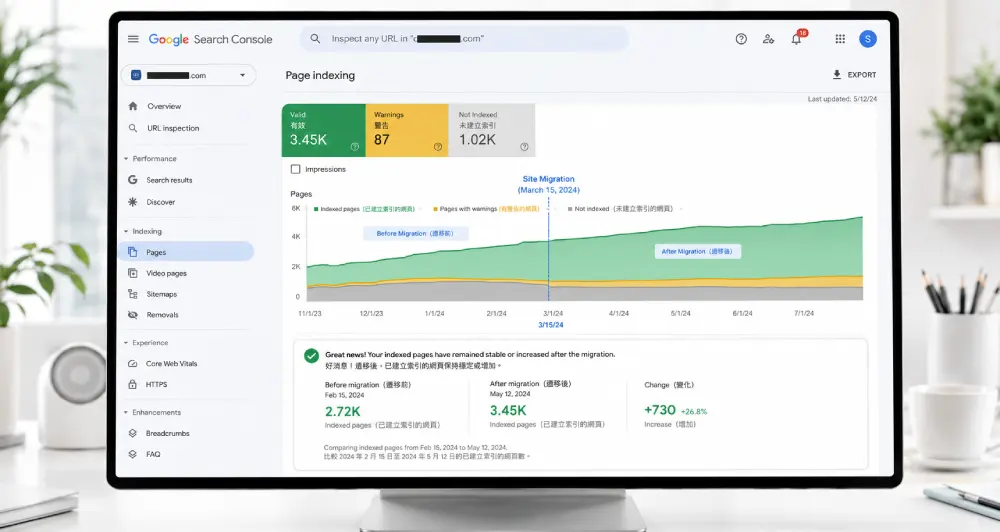Collapse the Performance section
Screen dimensions: 1000x532
coord(151,159)
